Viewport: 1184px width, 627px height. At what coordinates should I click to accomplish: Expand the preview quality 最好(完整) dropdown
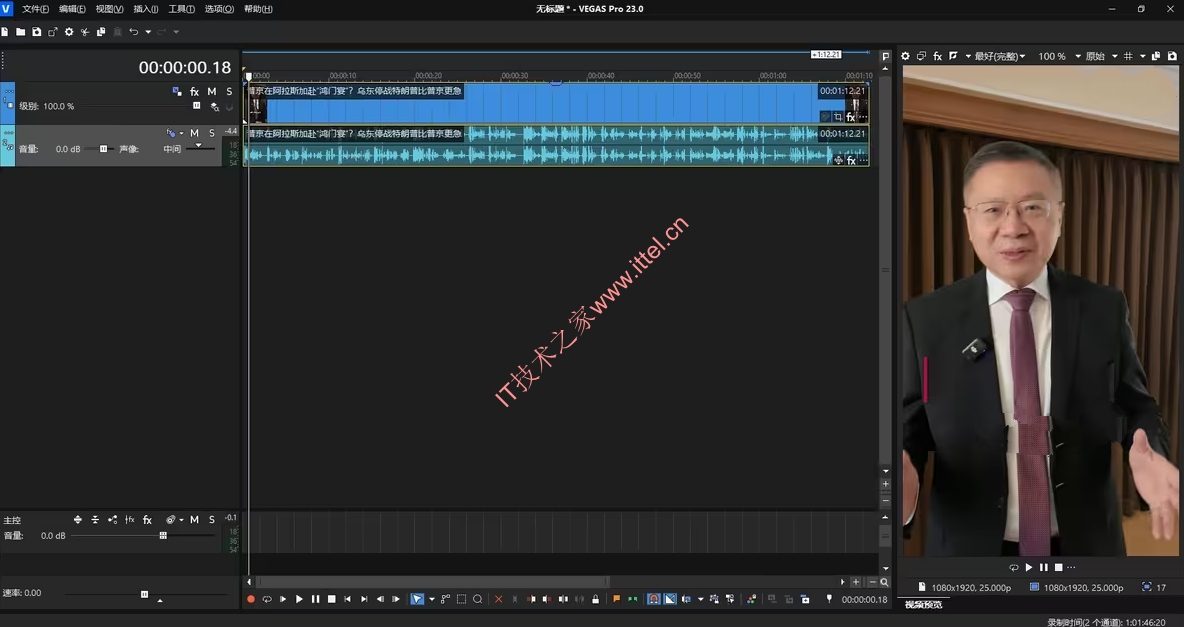tap(1000, 57)
